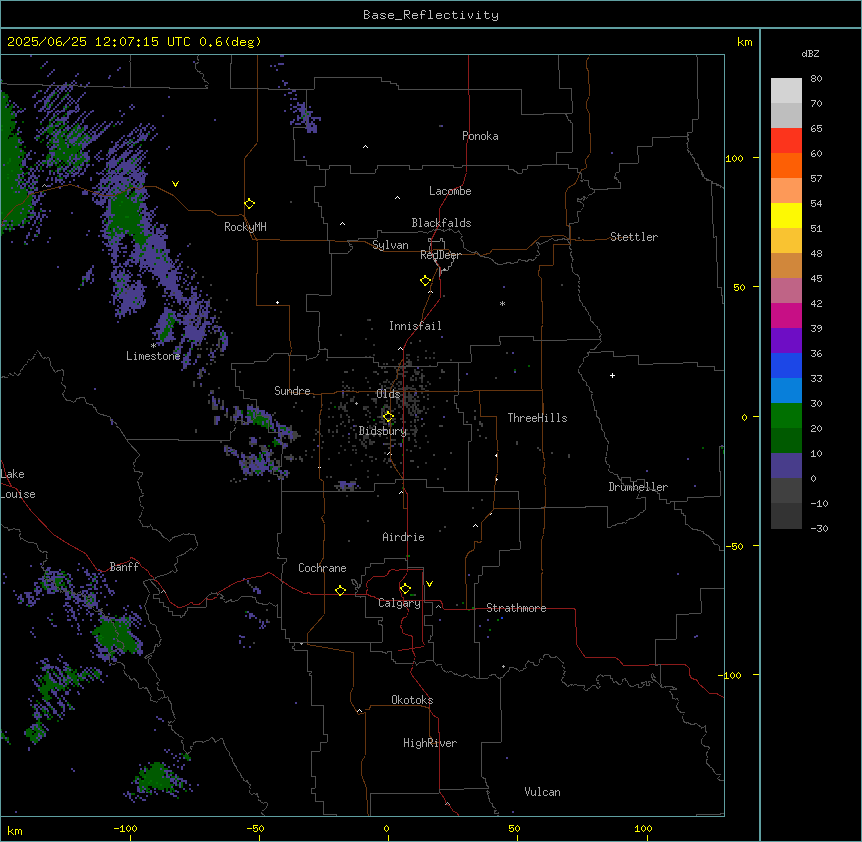Click the Lacombe city label
This screenshot has width=862, height=842.
click(x=450, y=191)
